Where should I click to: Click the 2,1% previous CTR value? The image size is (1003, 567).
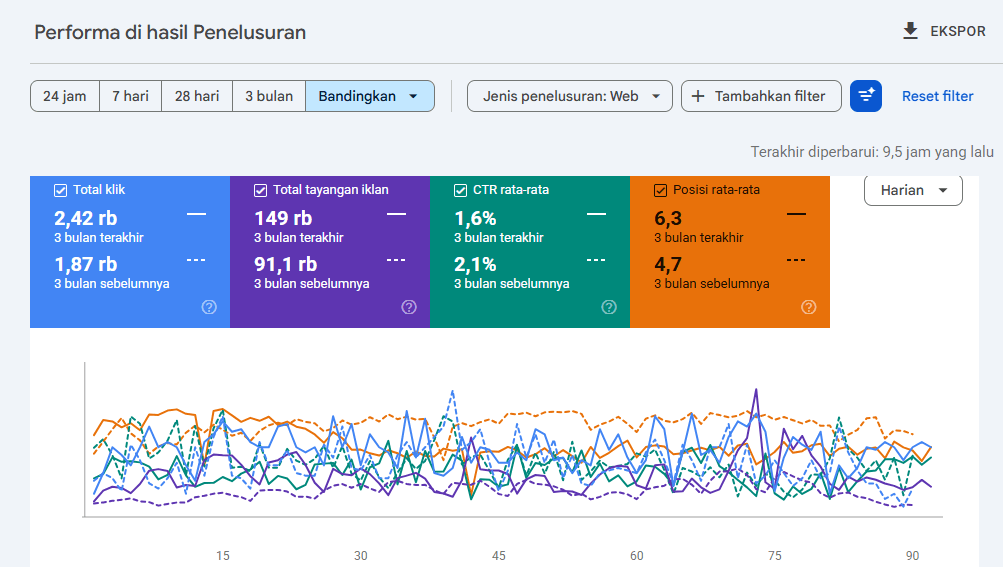tap(475, 264)
